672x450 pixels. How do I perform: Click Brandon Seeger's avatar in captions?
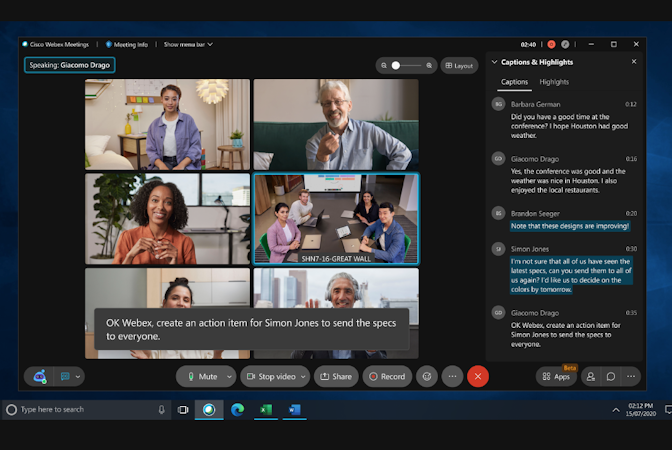[x=498, y=213]
